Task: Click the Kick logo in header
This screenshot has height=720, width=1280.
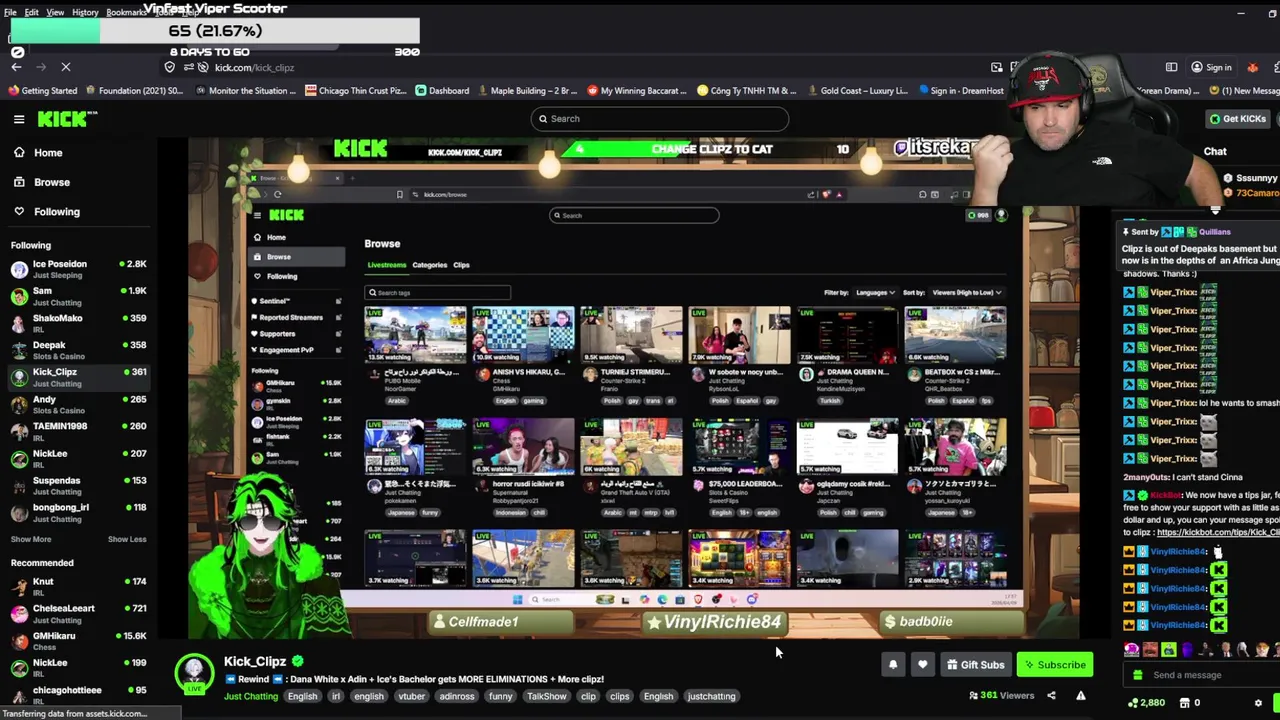Action: [x=67, y=119]
